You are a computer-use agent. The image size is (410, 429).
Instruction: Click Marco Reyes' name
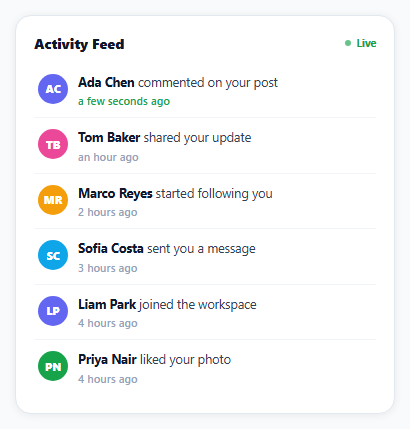pyautogui.click(x=115, y=194)
